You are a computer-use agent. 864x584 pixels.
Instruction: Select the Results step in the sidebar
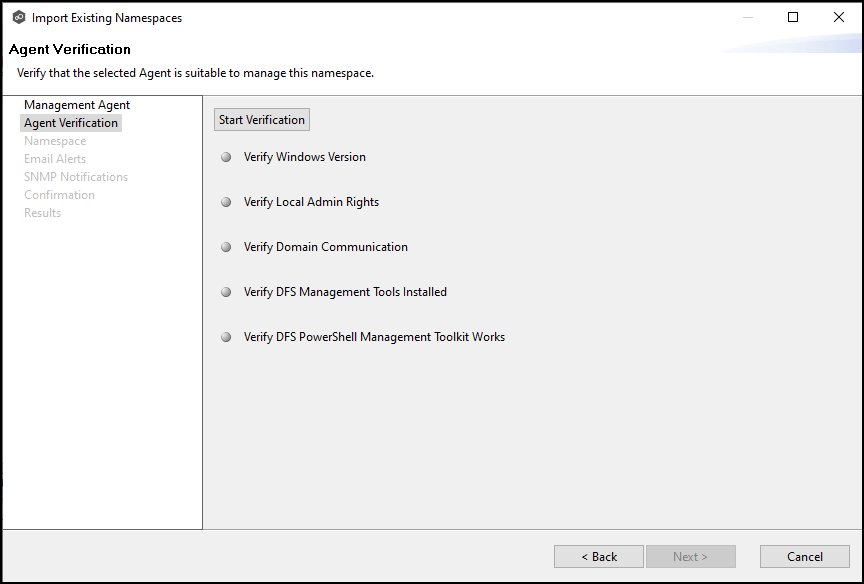(x=42, y=213)
